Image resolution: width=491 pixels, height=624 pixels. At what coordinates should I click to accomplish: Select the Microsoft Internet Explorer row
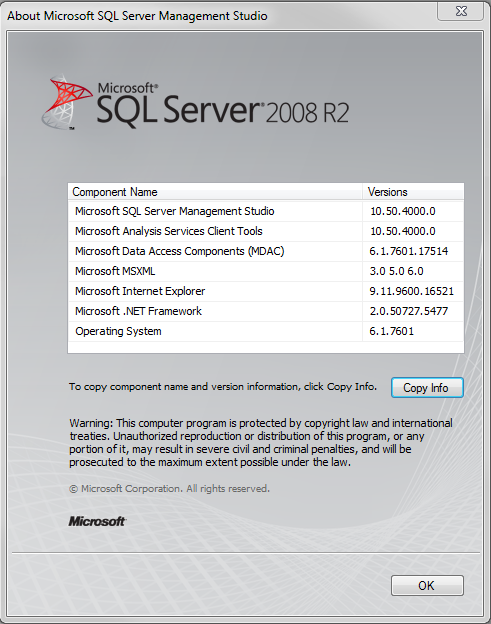click(x=266, y=291)
